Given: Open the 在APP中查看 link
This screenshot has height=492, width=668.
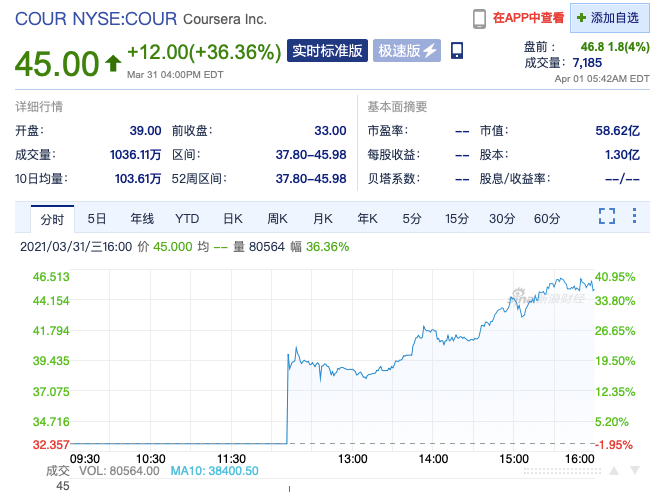Looking at the screenshot, I should point(528,18).
